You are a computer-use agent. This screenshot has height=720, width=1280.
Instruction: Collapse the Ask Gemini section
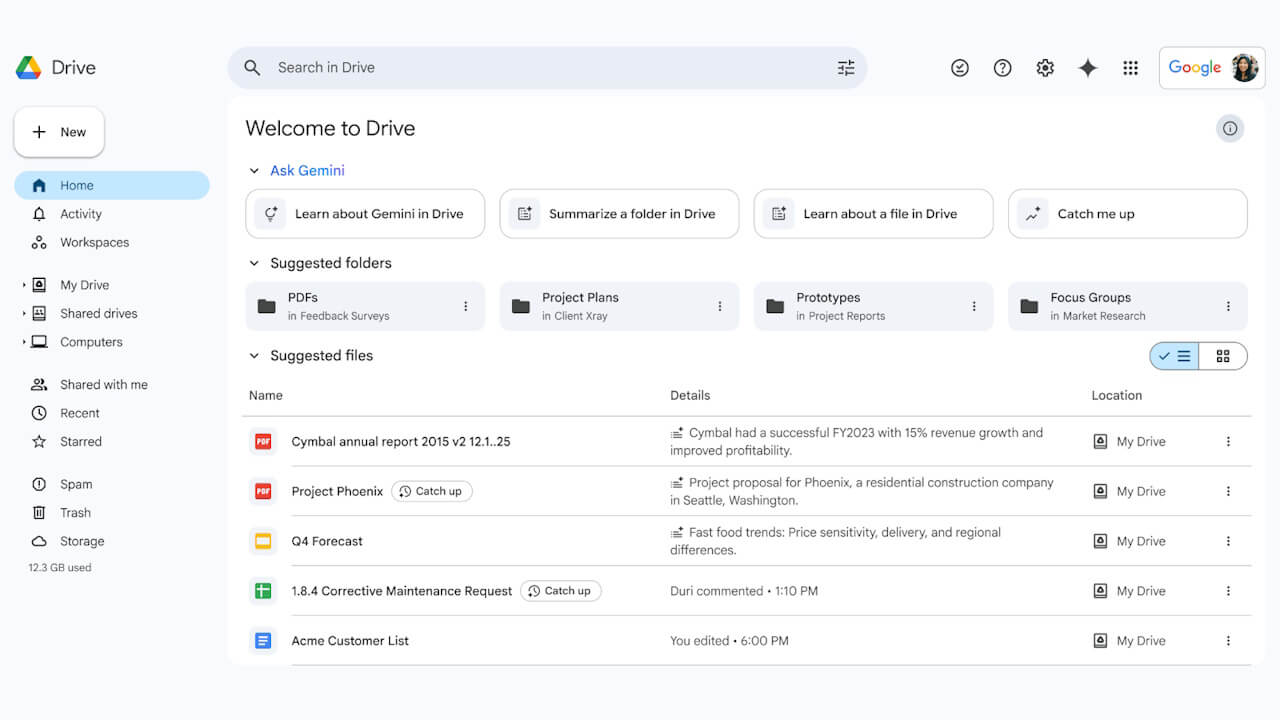[254, 171]
